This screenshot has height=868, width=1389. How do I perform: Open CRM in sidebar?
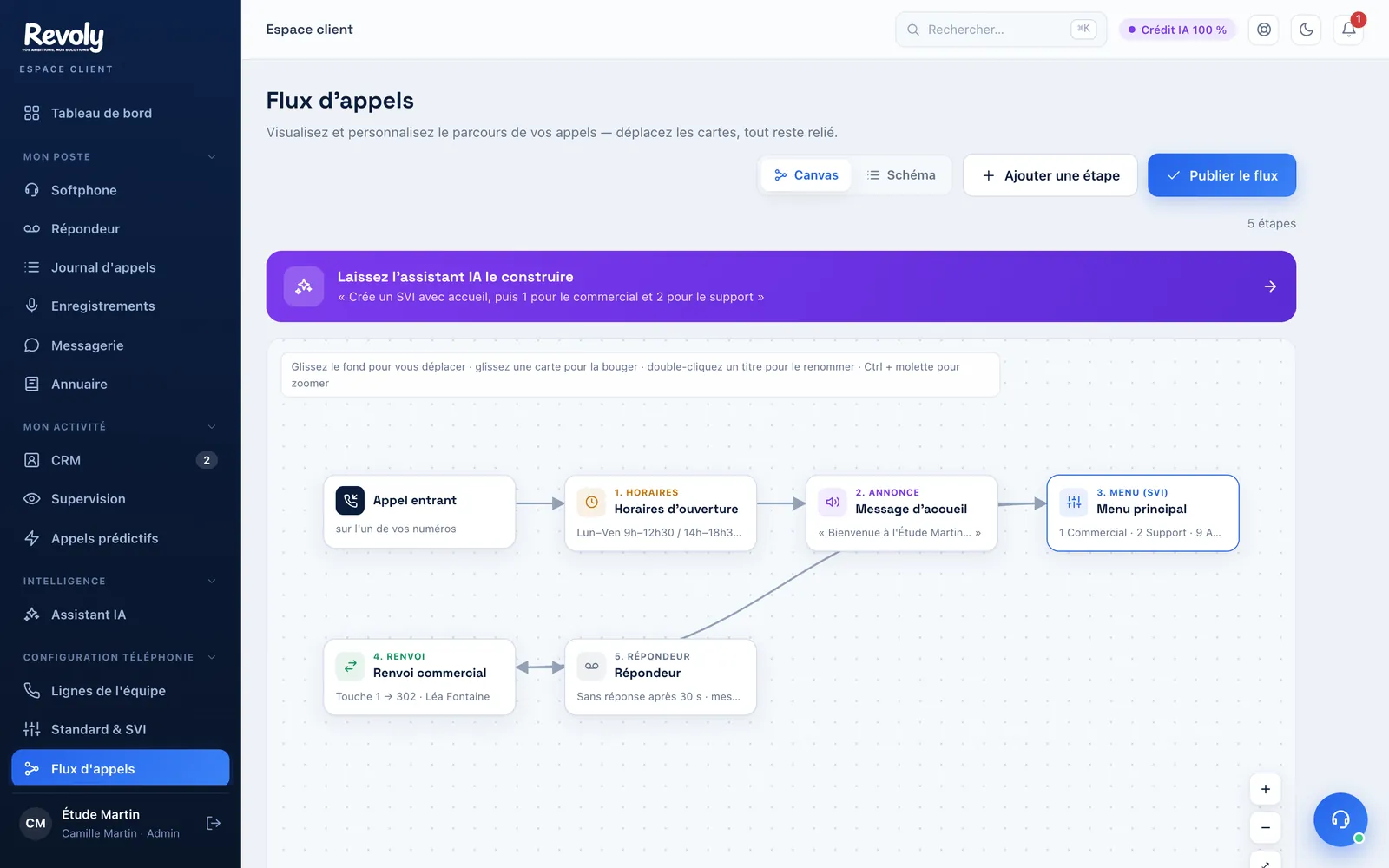tap(121, 460)
